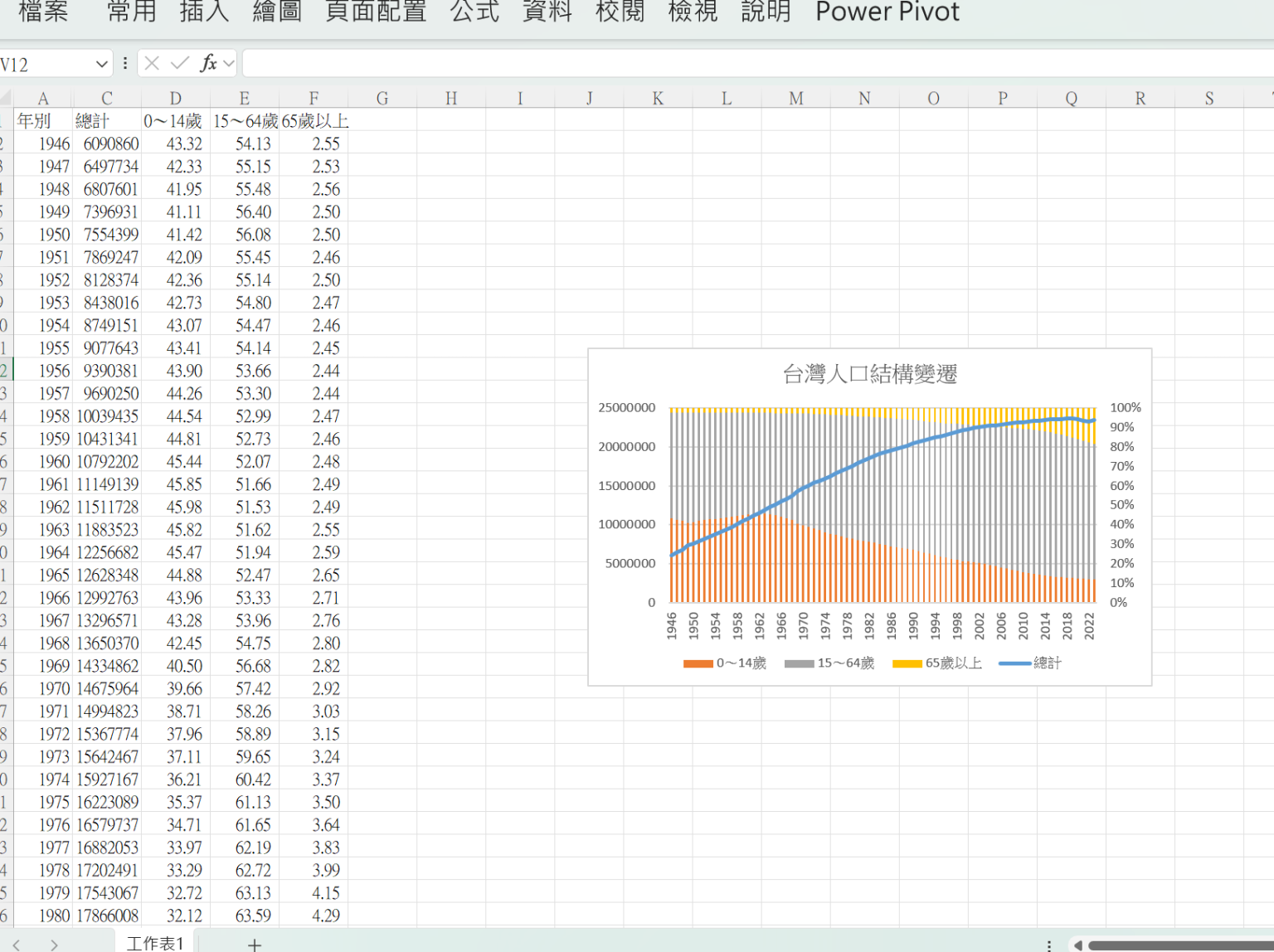Open the 檔案 menu

(43, 12)
